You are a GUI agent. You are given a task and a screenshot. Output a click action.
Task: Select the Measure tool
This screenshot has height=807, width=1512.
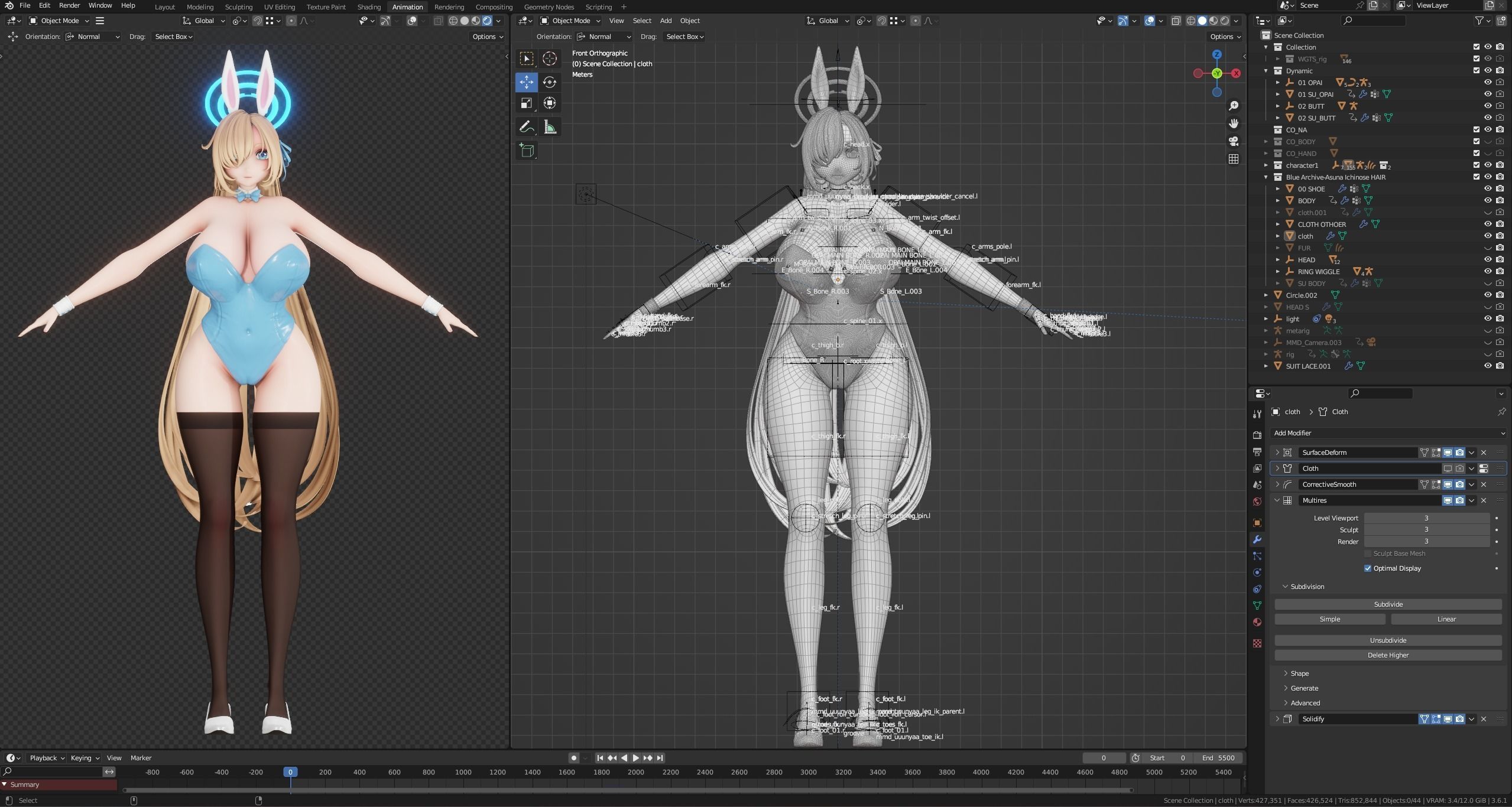550,127
